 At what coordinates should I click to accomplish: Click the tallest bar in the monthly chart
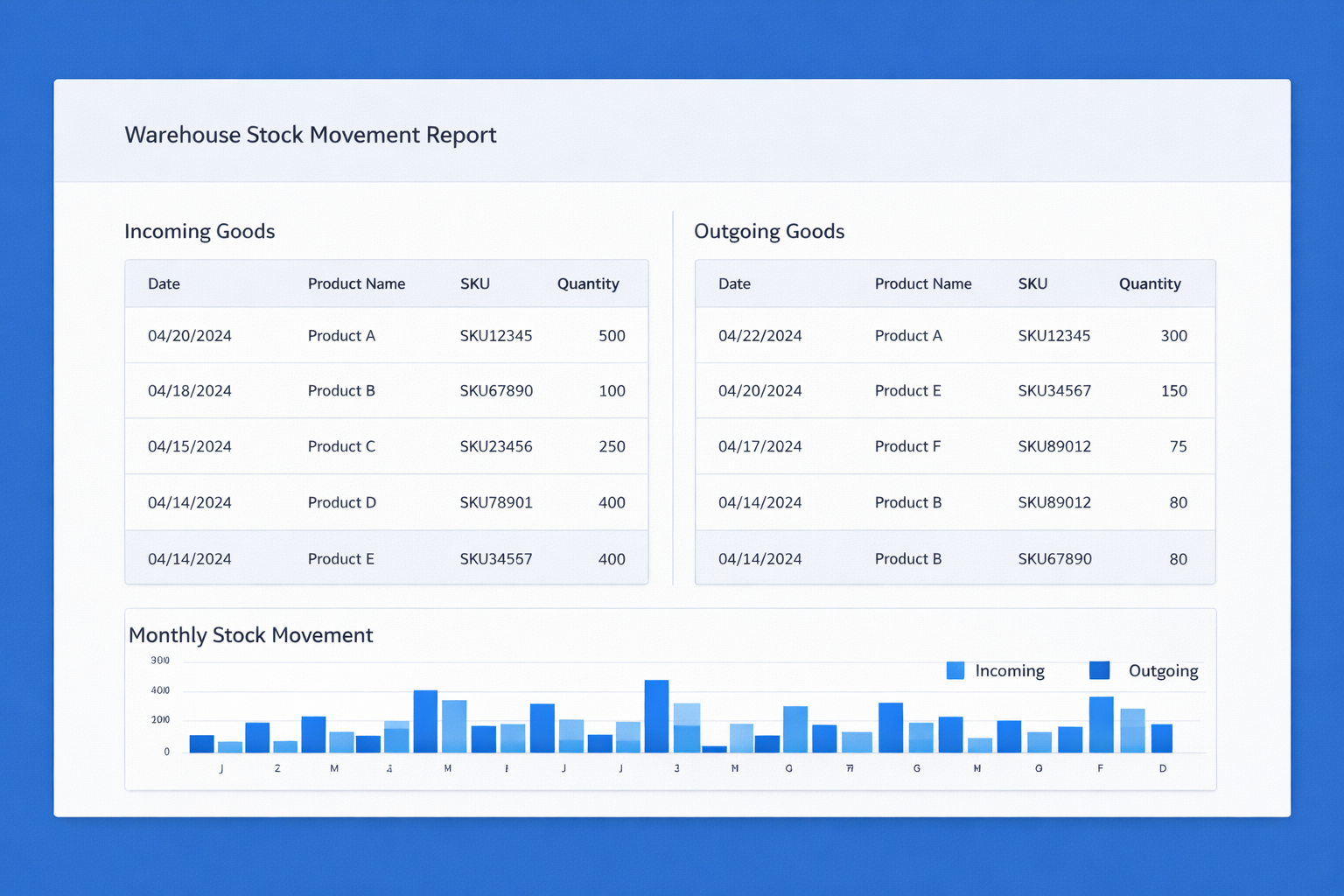(656, 717)
